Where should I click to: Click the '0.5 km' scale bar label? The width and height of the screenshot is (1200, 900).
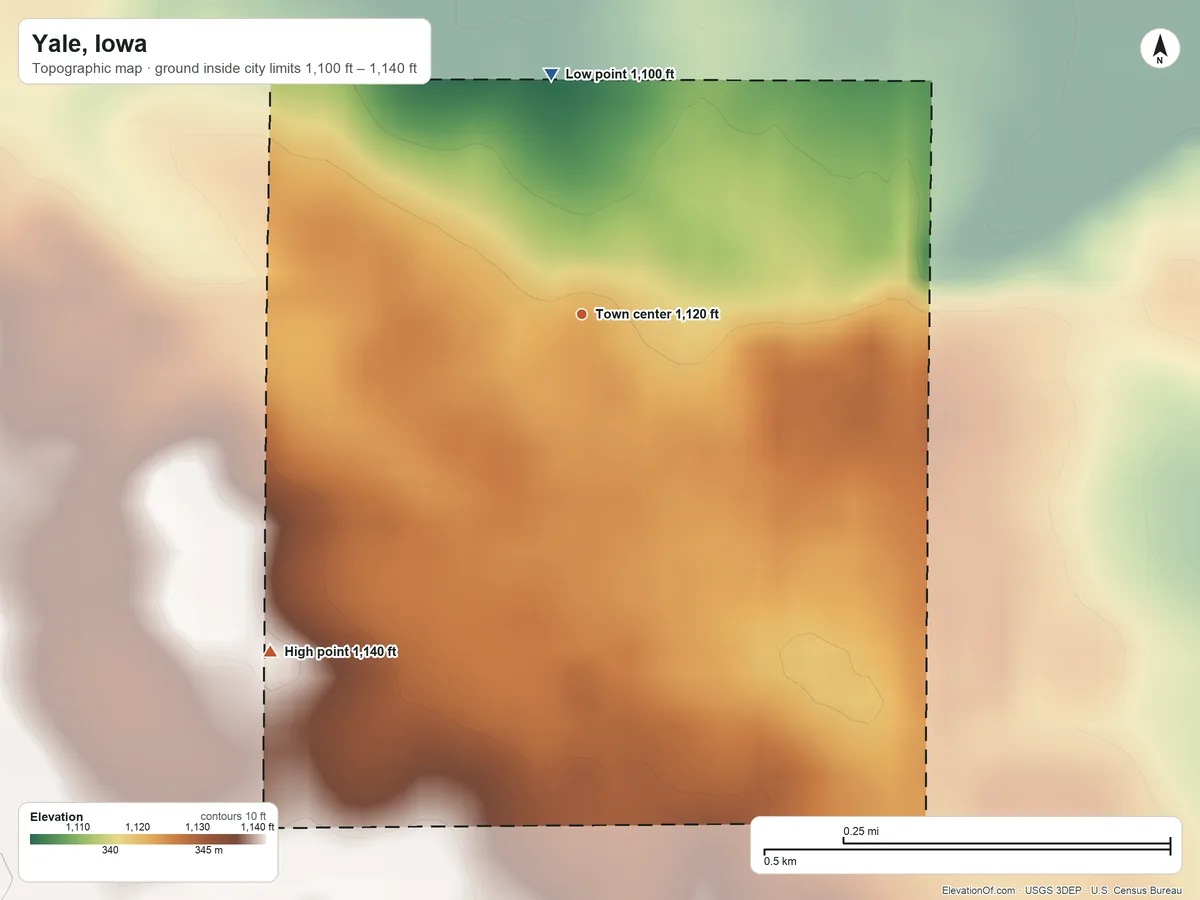coord(780,861)
